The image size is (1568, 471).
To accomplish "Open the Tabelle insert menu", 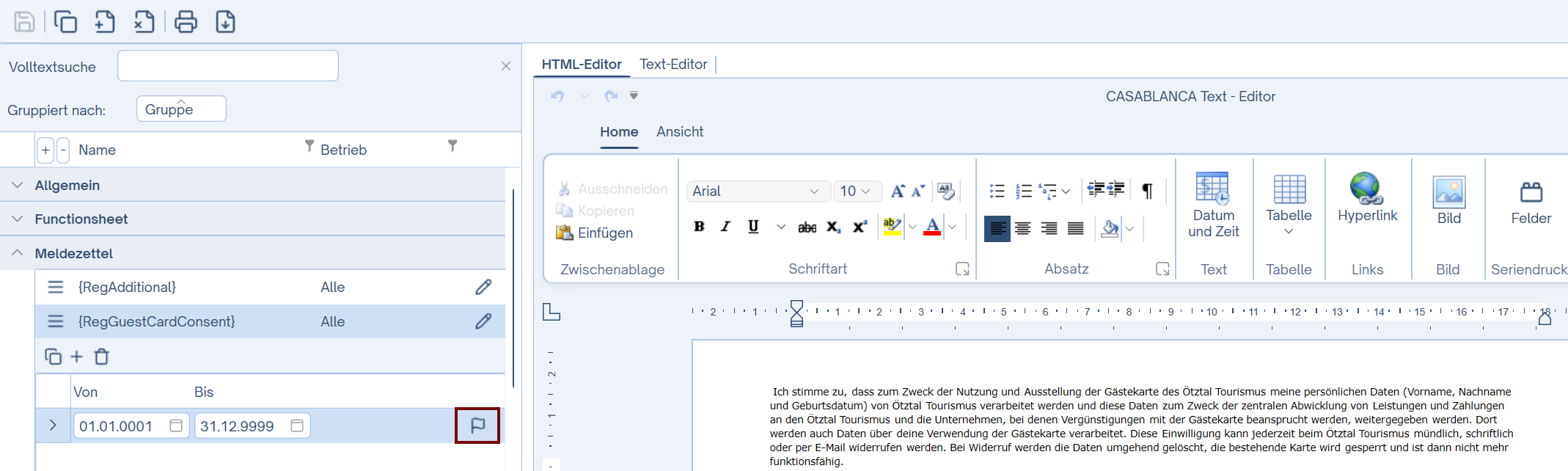I will 1289,205.
